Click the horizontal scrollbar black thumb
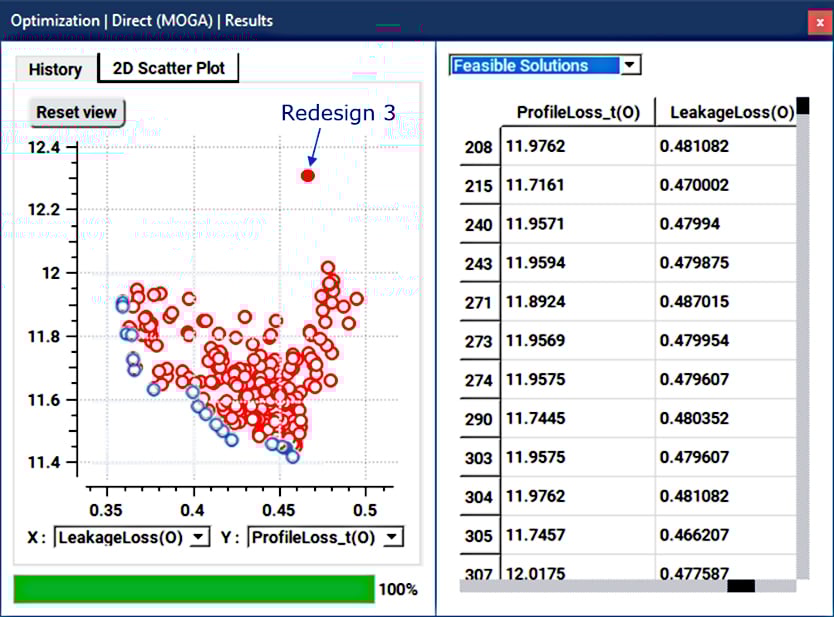The image size is (834, 617). click(741, 586)
